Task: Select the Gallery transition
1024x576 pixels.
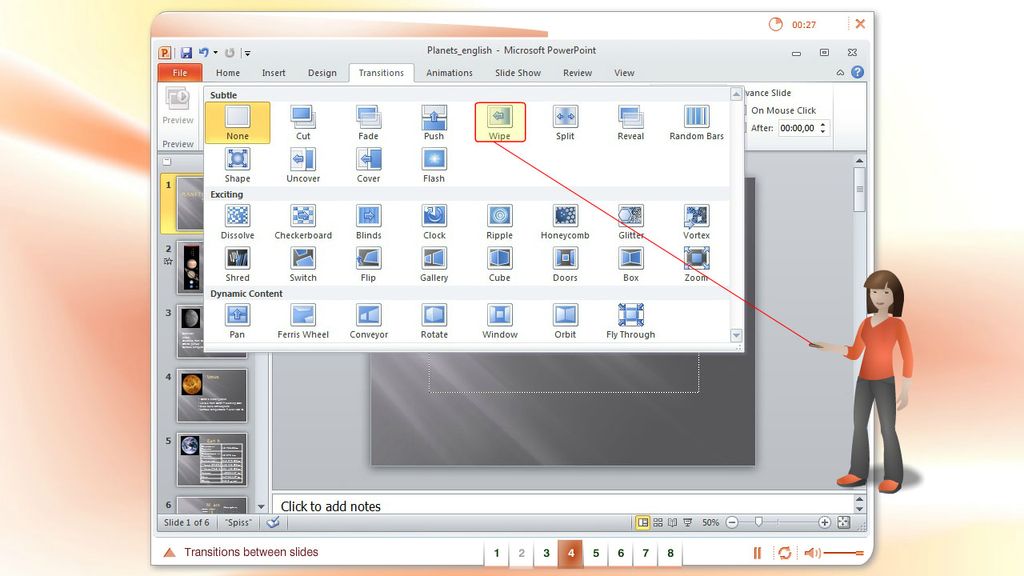Action: (x=434, y=264)
